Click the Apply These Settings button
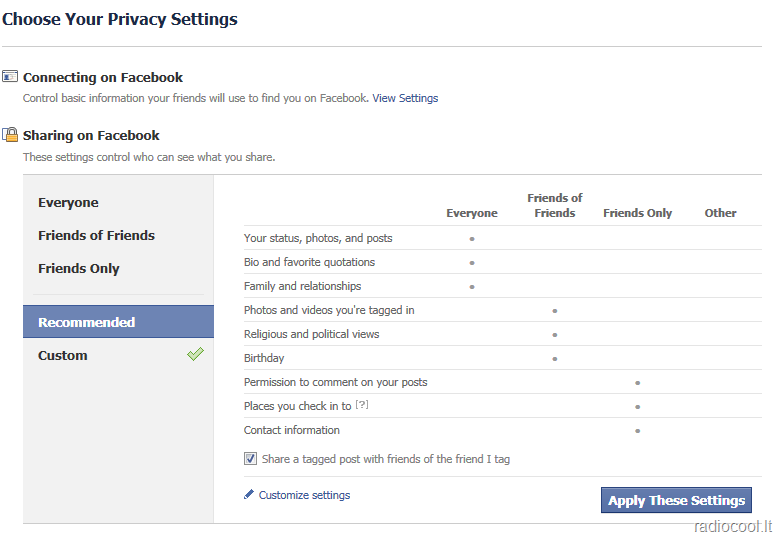This screenshot has height=537, width=778. tap(676, 500)
